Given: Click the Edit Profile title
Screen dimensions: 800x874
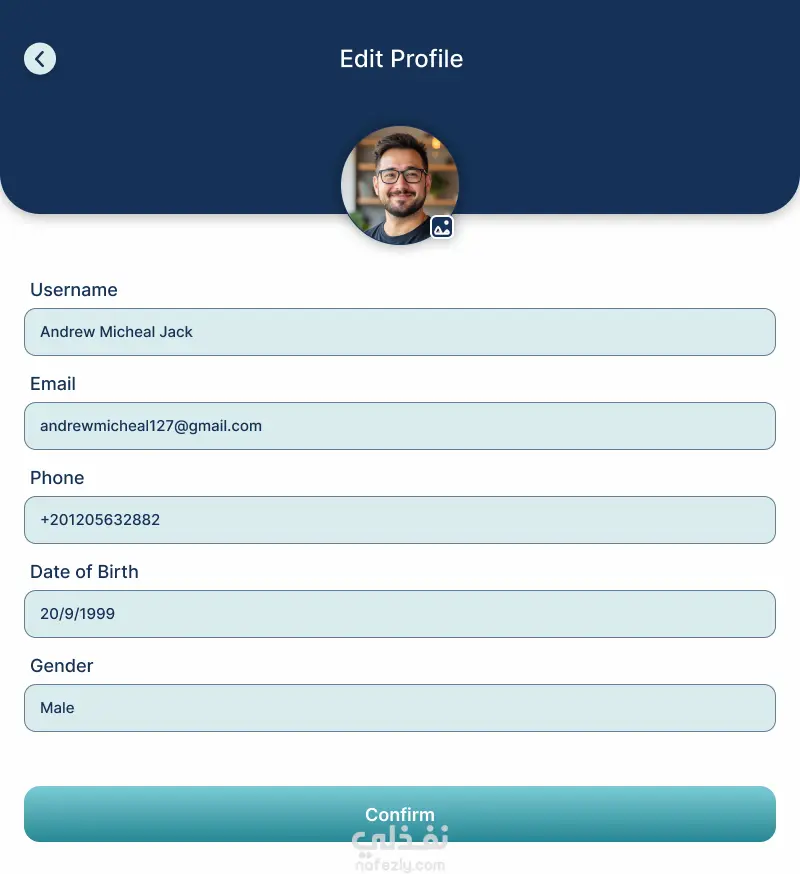Looking at the screenshot, I should [401, 59].
